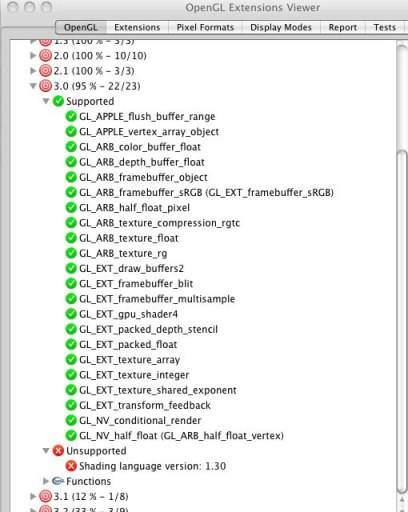The image size is (408, 512).
Task: Click target icon beside 2.1 entry
Action: point(45,71)
